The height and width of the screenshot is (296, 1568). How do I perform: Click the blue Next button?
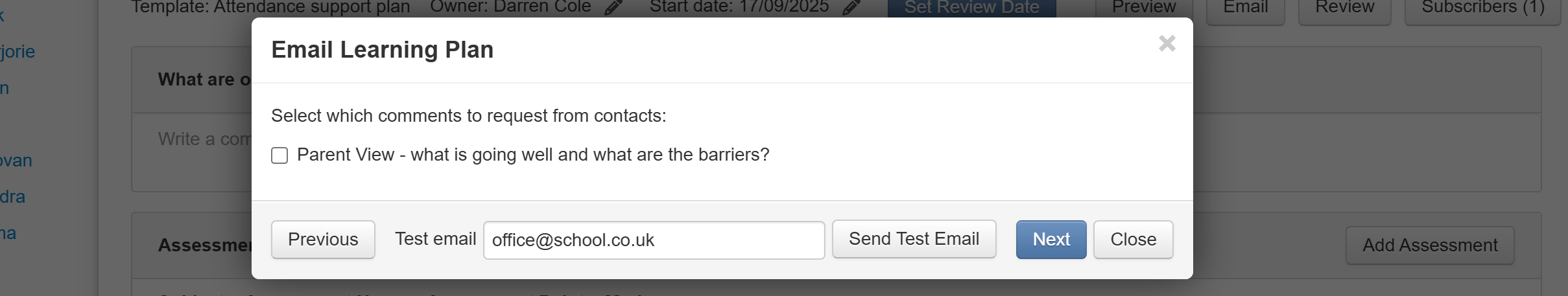[x=1051, y=240]
